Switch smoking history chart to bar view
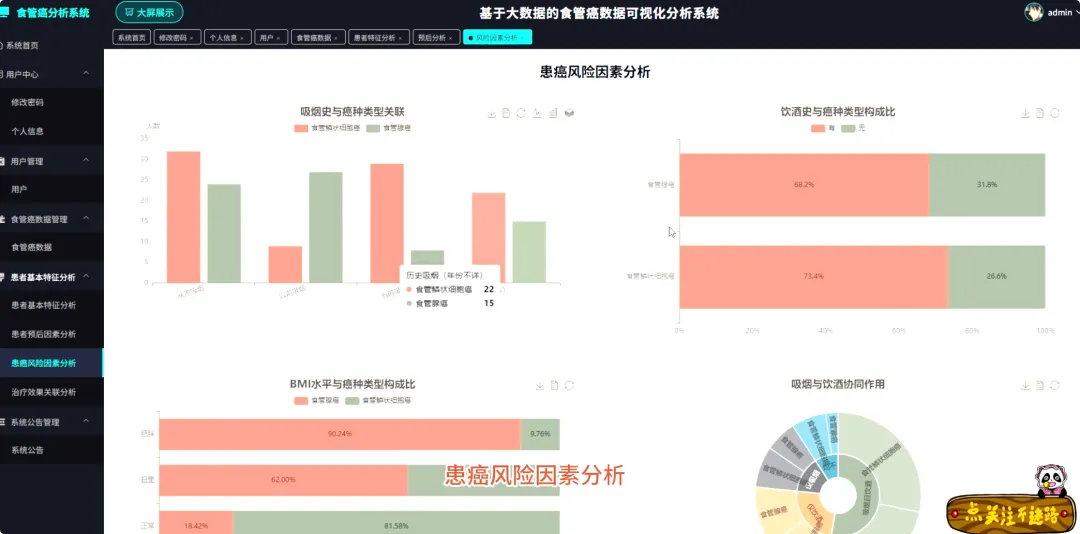Image resolution: width=1080 pixels, height=534 pixels. (x=553, y=113)
